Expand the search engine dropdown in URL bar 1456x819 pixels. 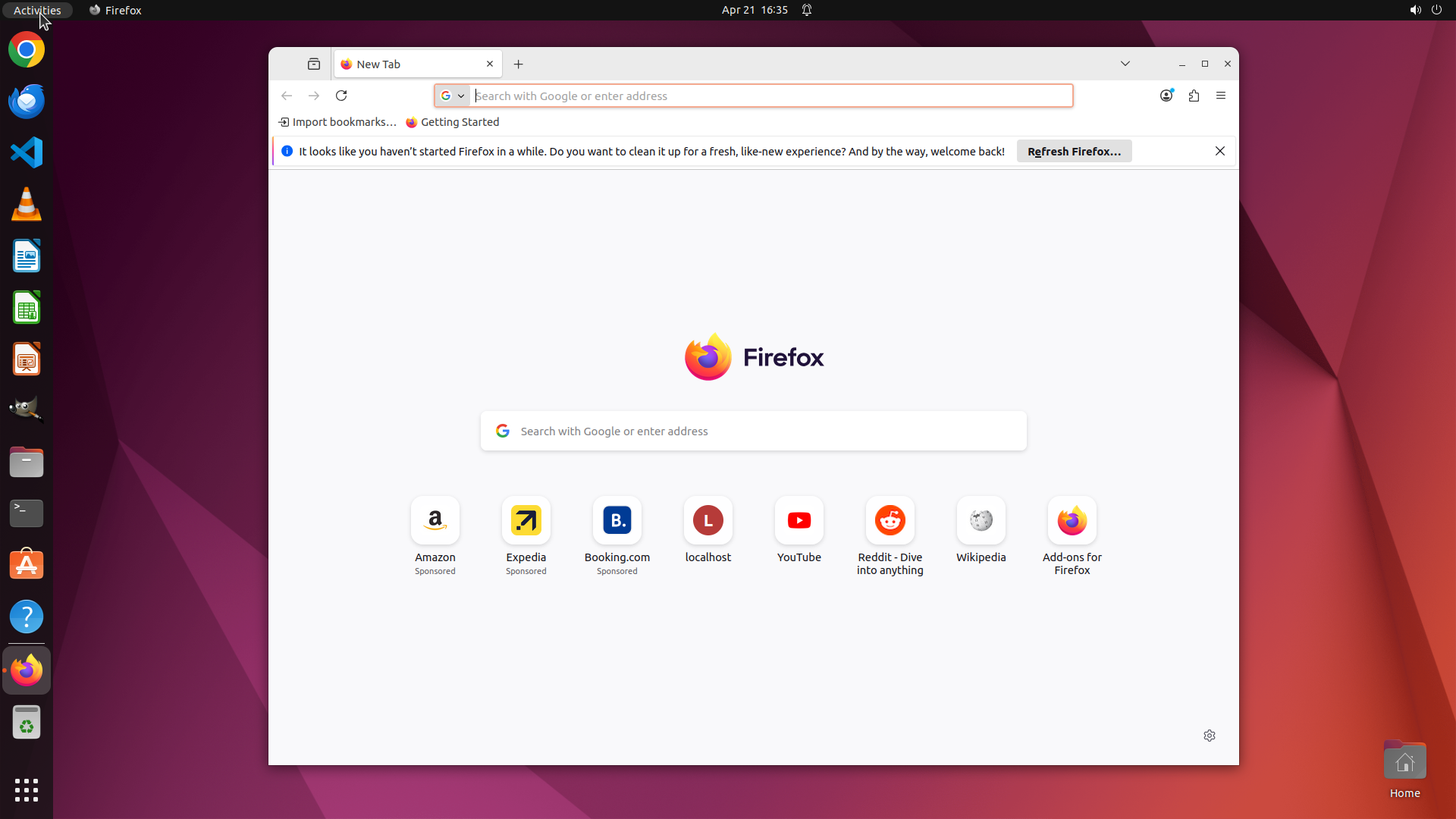pos(453,96)
